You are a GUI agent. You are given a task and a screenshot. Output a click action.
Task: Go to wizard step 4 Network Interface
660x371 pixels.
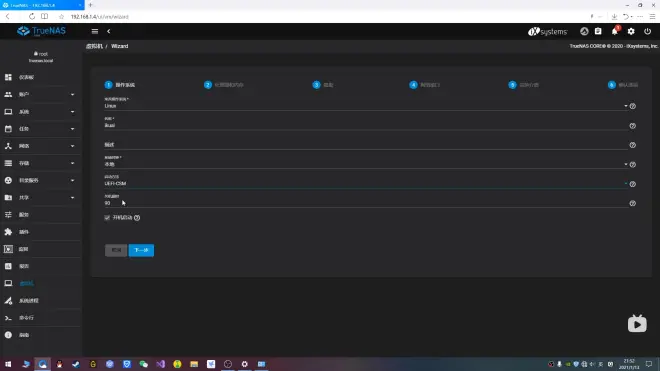(x=424, y=85)
